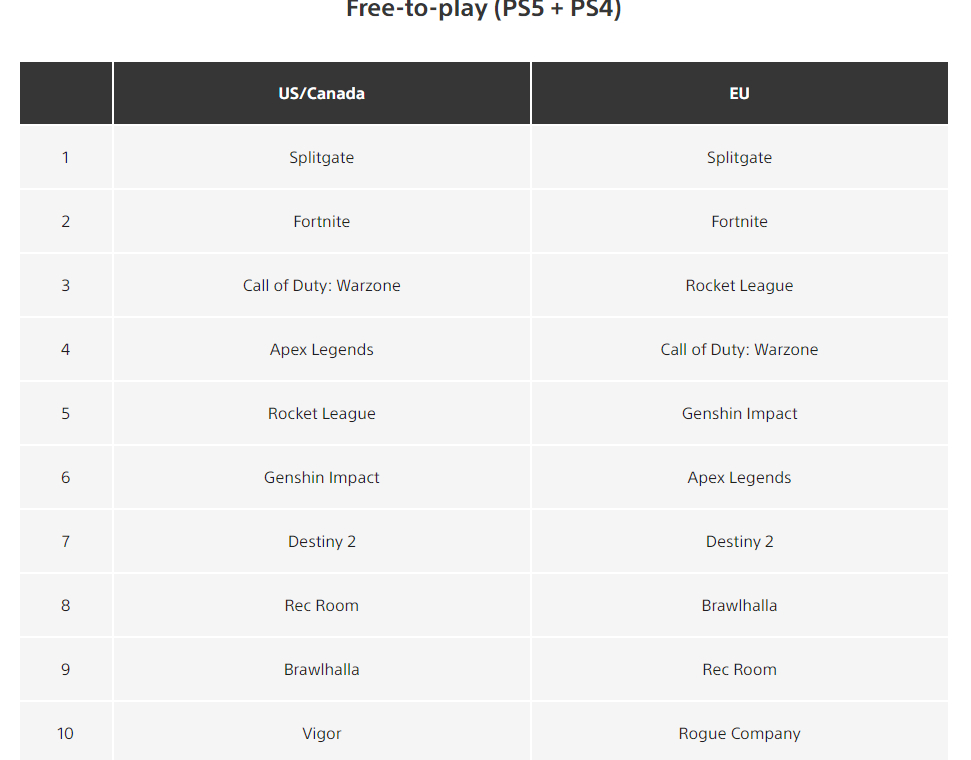This screenshot has width=971, height=760.
Task: Click Rocket League in US/Canada row 5
Action: [x=321, y=413]
